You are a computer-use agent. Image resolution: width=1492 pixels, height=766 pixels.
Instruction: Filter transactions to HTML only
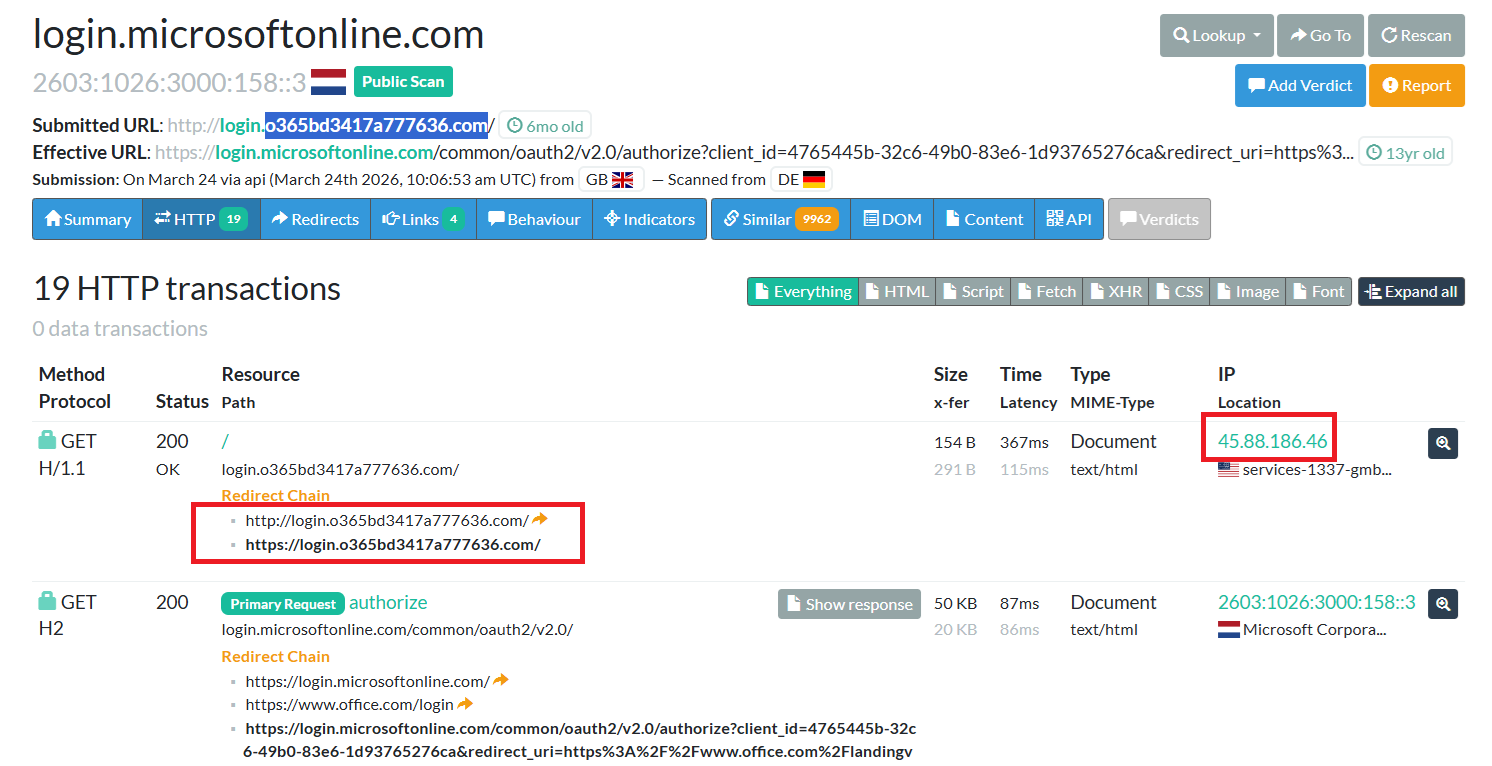[897, 291]
